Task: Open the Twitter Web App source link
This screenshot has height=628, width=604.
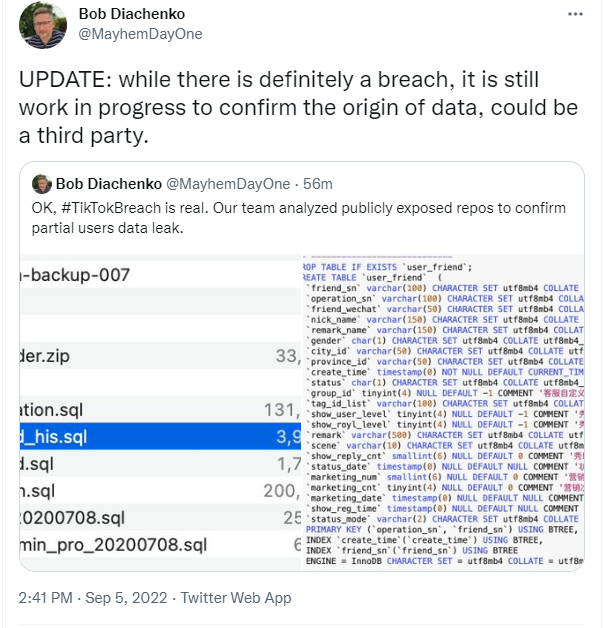Action: tap(239, 597)
